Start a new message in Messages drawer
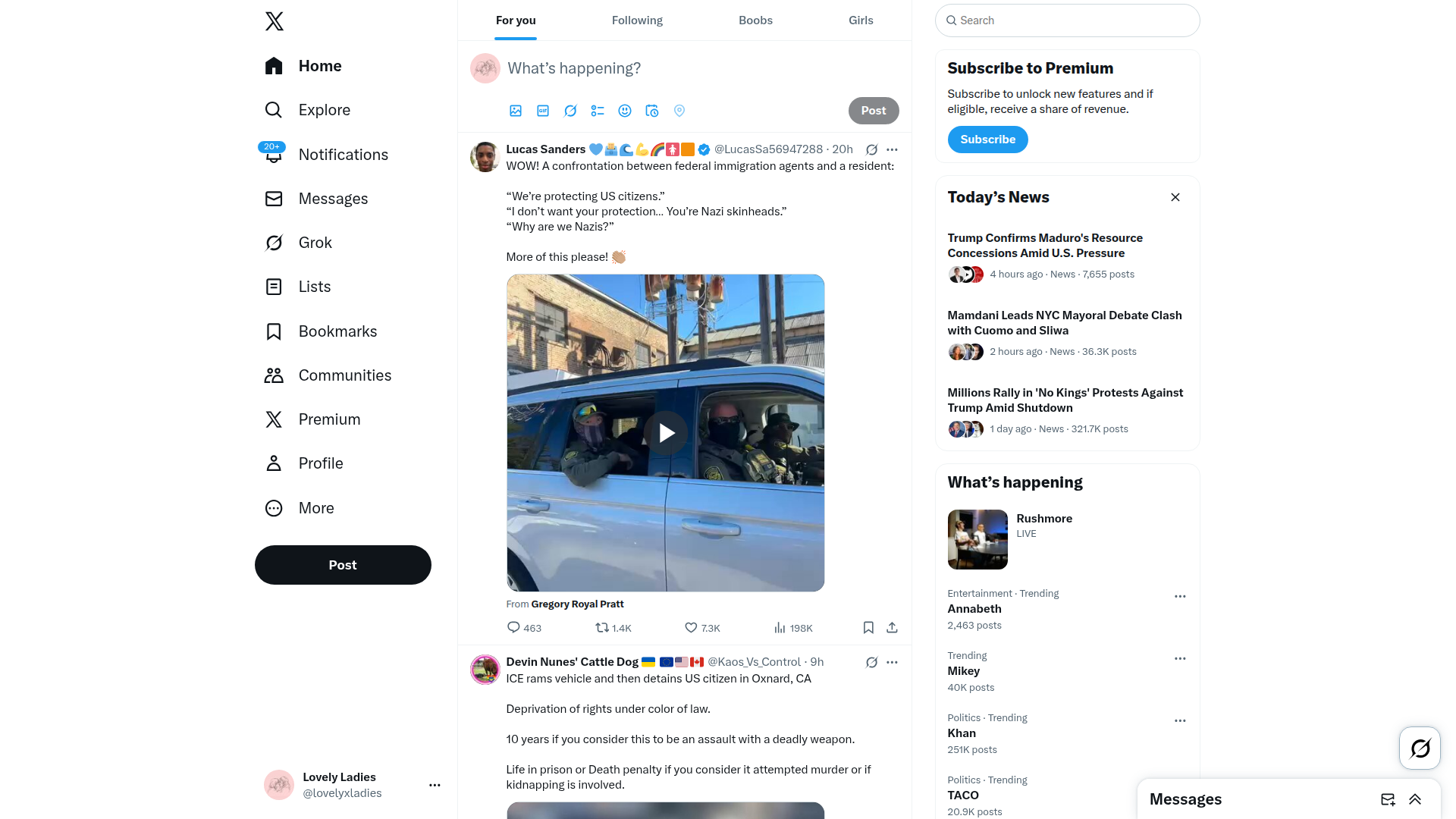 1388,799
